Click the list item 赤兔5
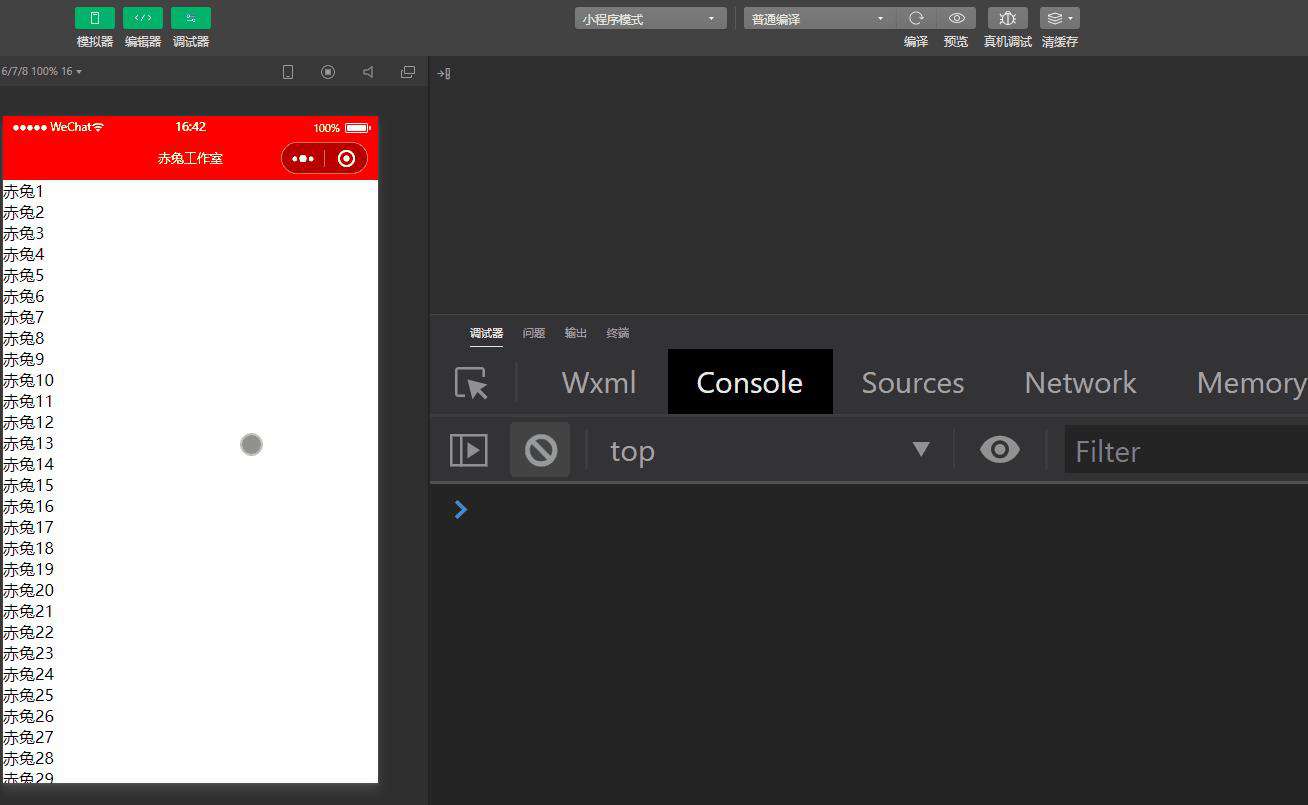The height and width of the screenshot is (805, 1308). (x=23, y=275)
